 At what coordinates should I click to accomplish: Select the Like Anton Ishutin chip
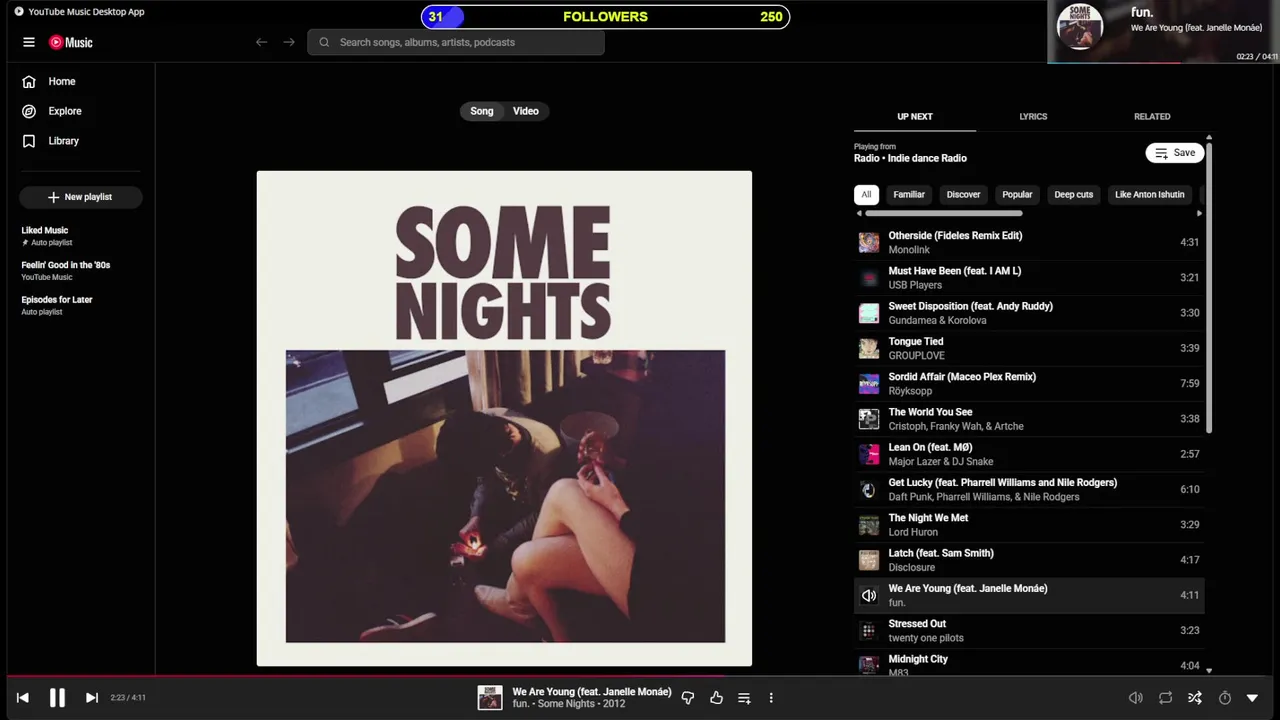pyautogui.click(x=1150, y=194)
